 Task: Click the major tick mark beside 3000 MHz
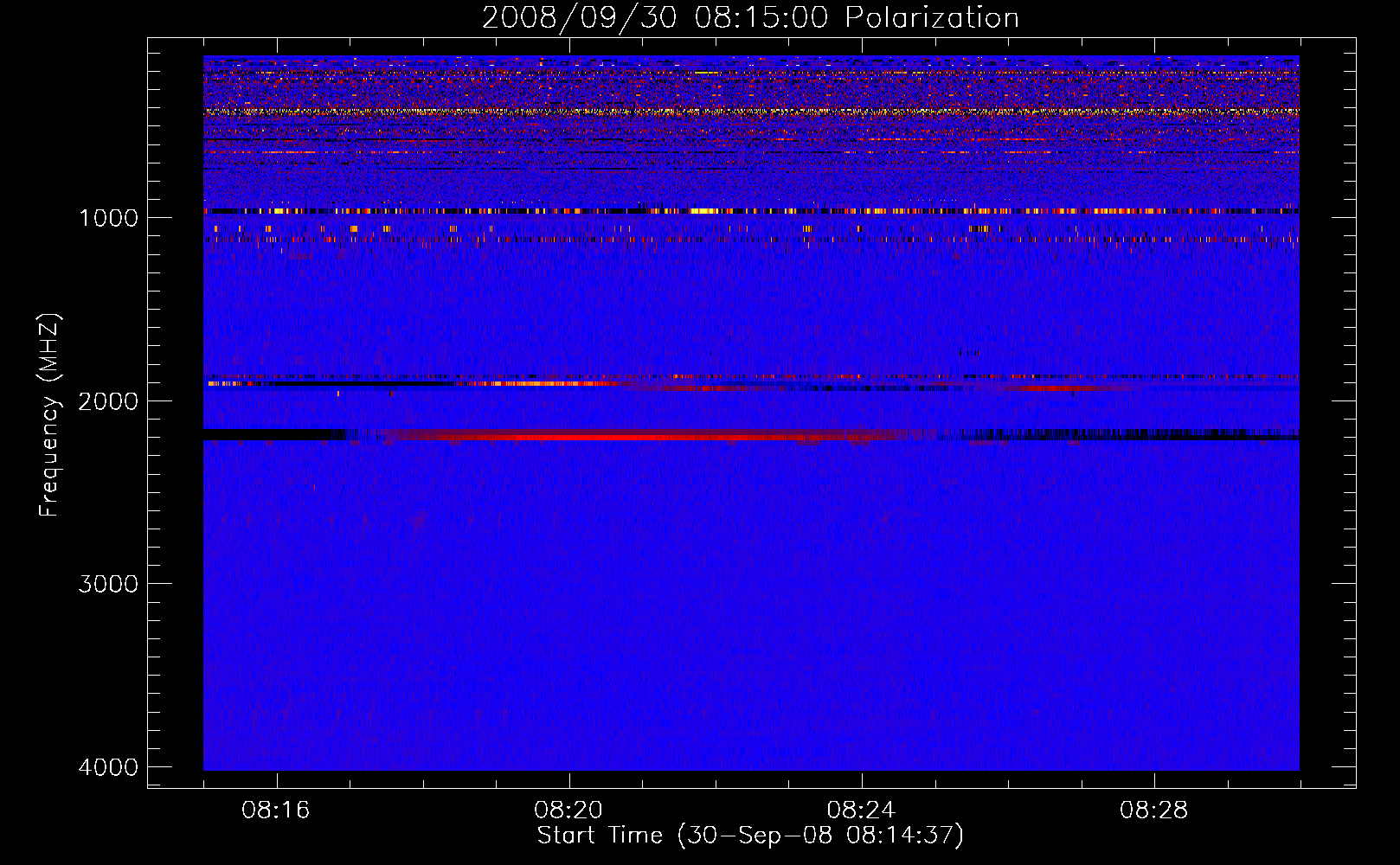[x=156, y=583]
